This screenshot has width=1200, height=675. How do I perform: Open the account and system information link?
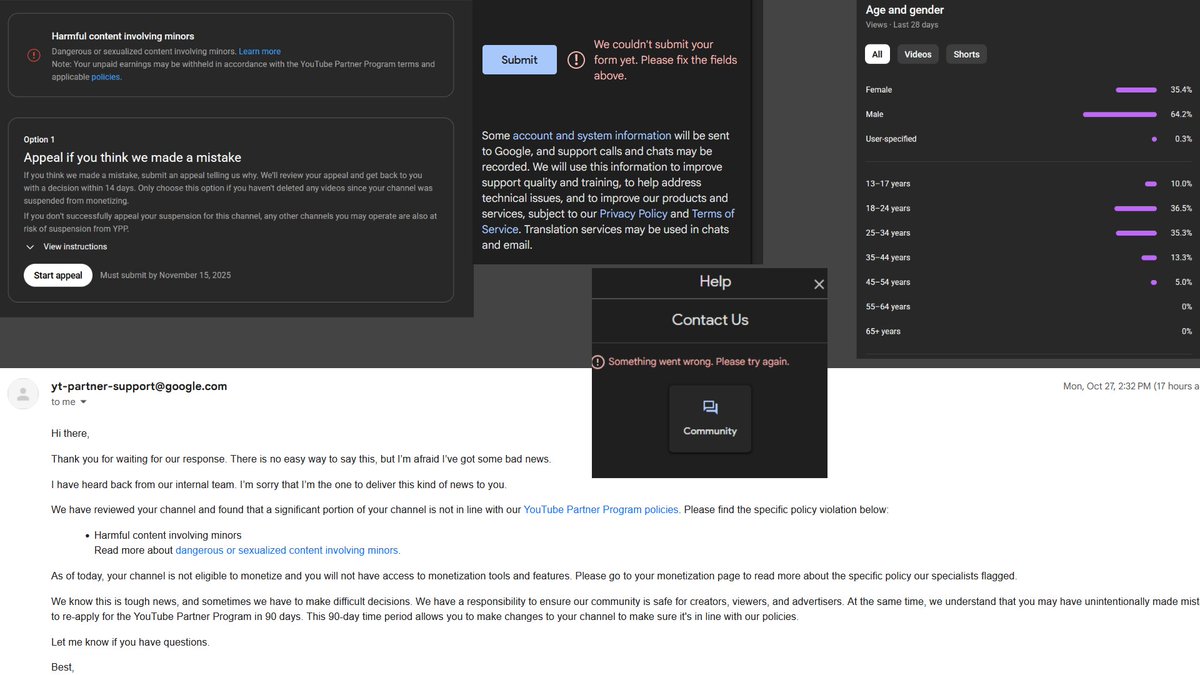(x=592, y=135)
